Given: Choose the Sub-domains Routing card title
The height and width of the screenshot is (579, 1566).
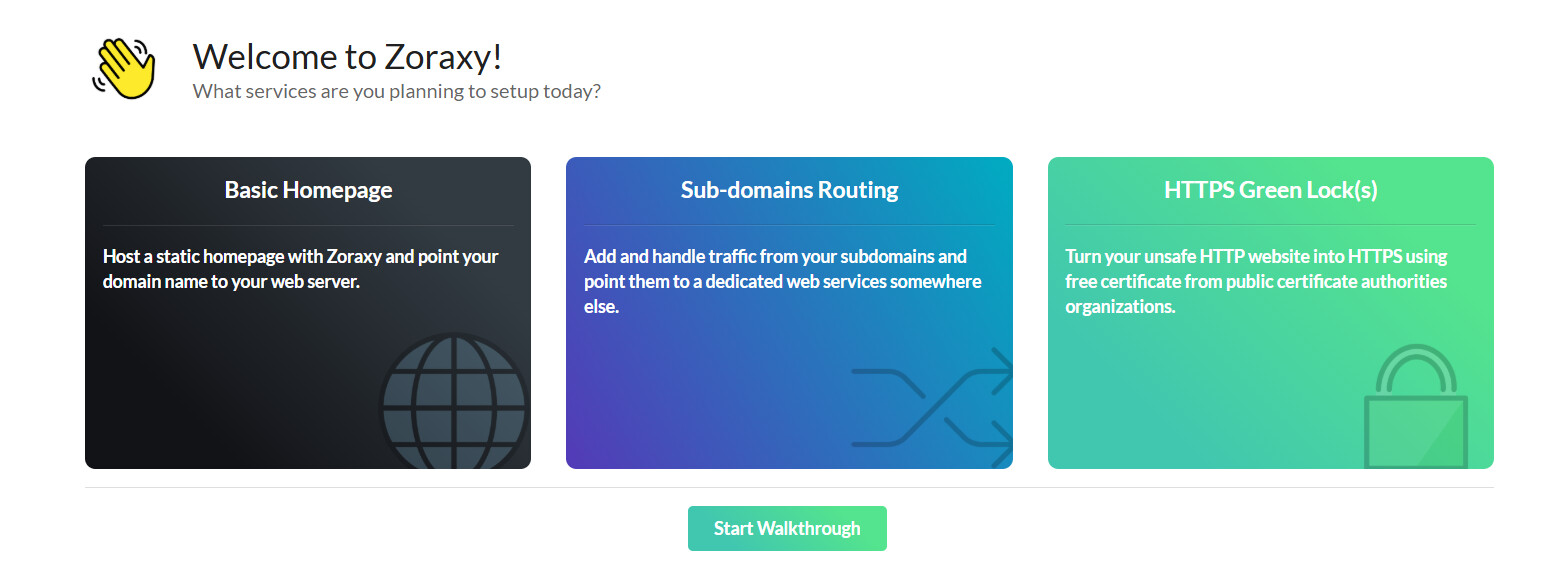Looking at the screenshot, I should click(789, 190).
